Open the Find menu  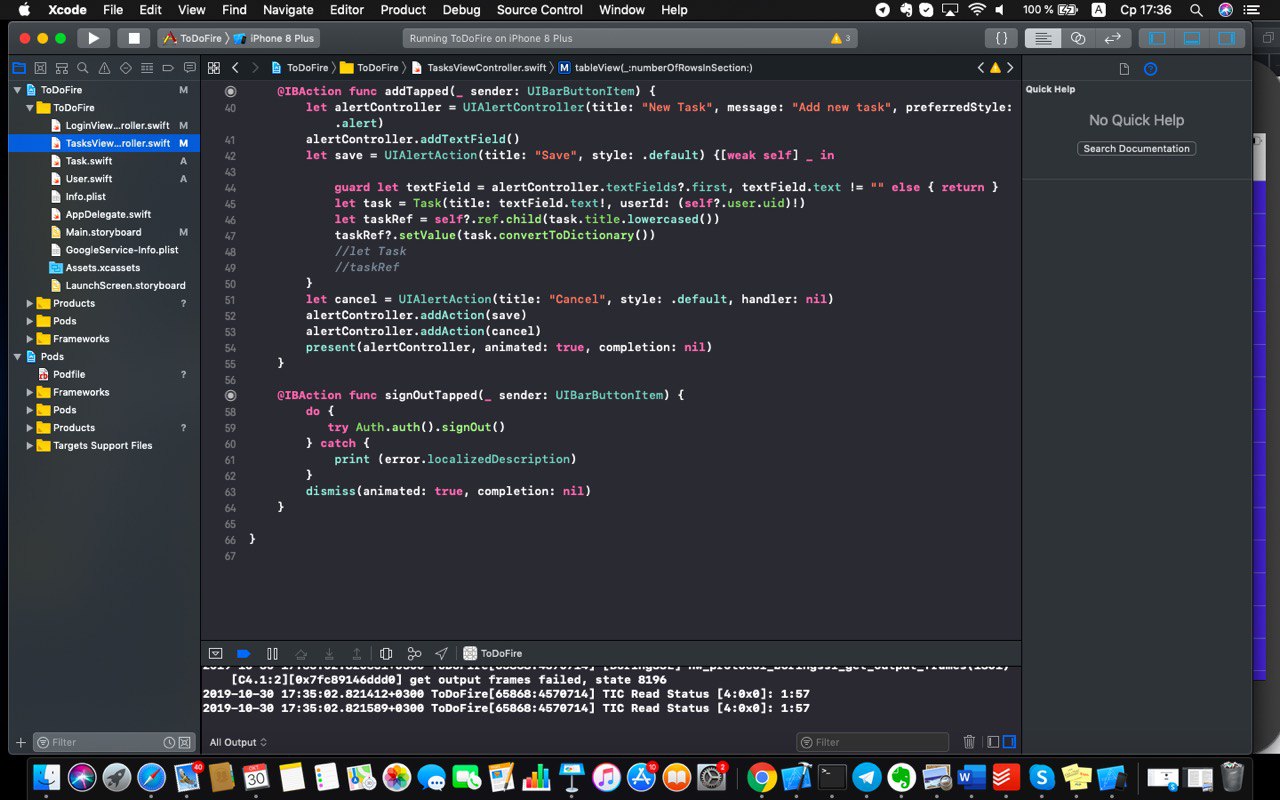coord(234,10)
